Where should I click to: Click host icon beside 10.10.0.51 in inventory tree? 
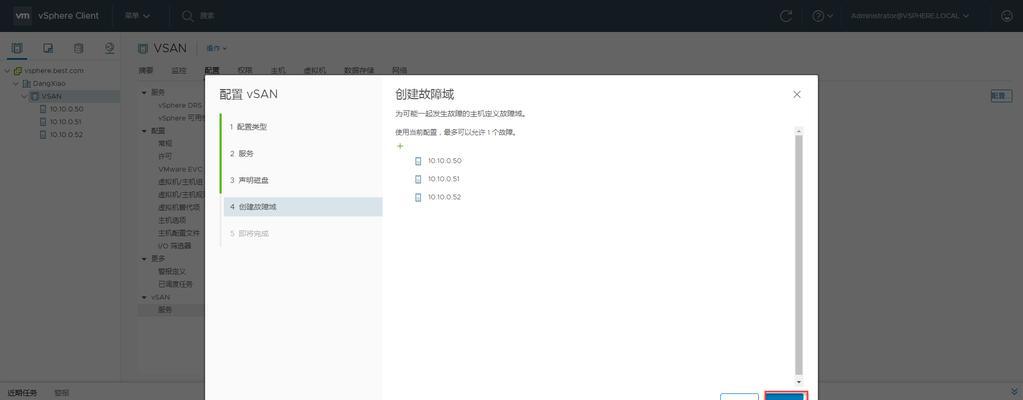(x=43, y=122)
